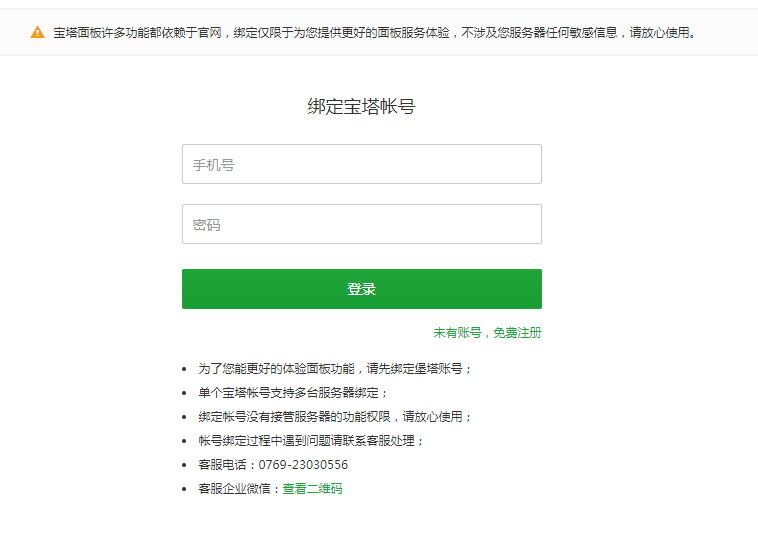This screenshot has height=537, width=758.
Task: Click the phone number 0769-23030556
Action: pos(303,464)
